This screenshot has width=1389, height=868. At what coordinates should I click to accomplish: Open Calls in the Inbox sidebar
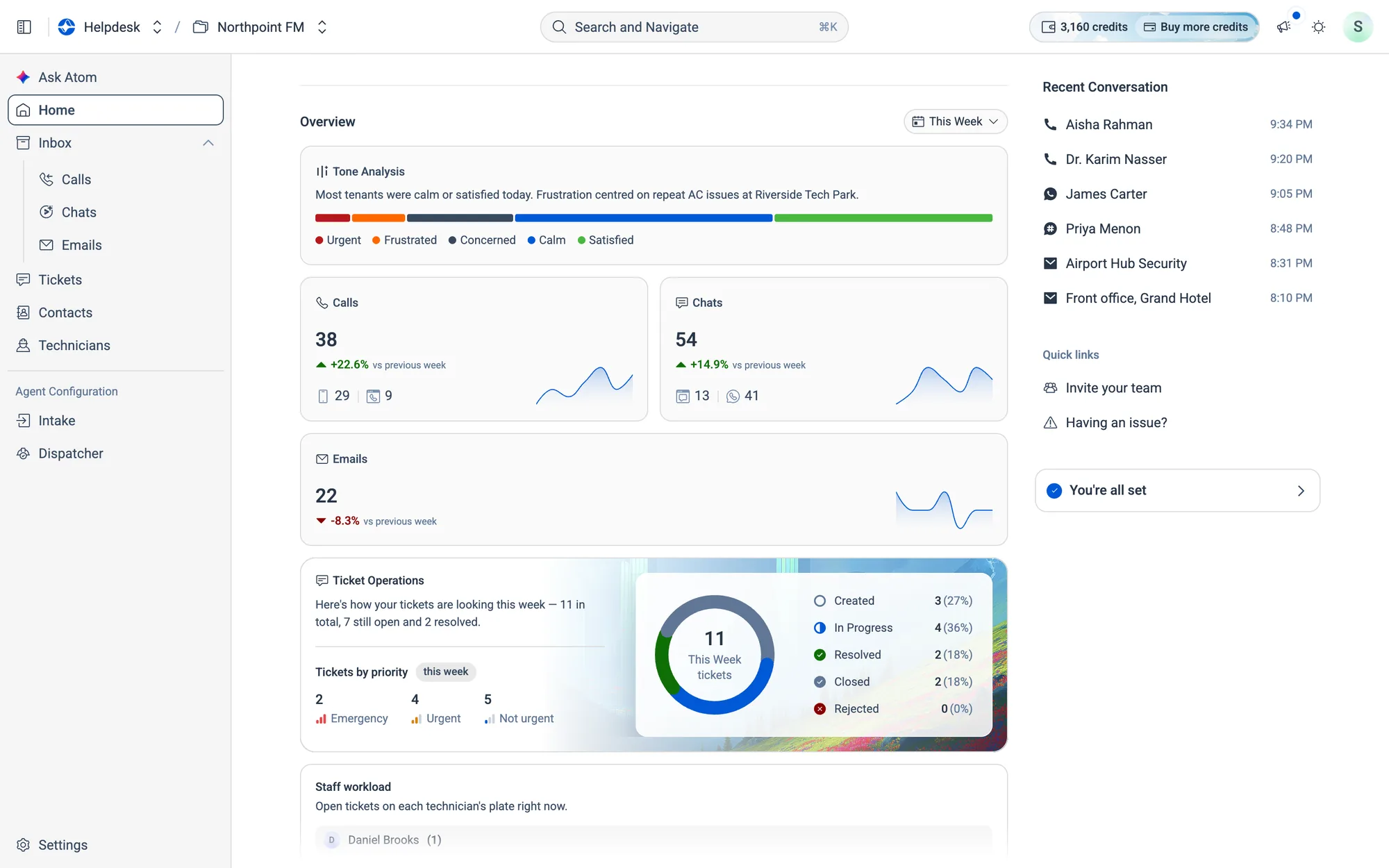[x=76, y=180]
